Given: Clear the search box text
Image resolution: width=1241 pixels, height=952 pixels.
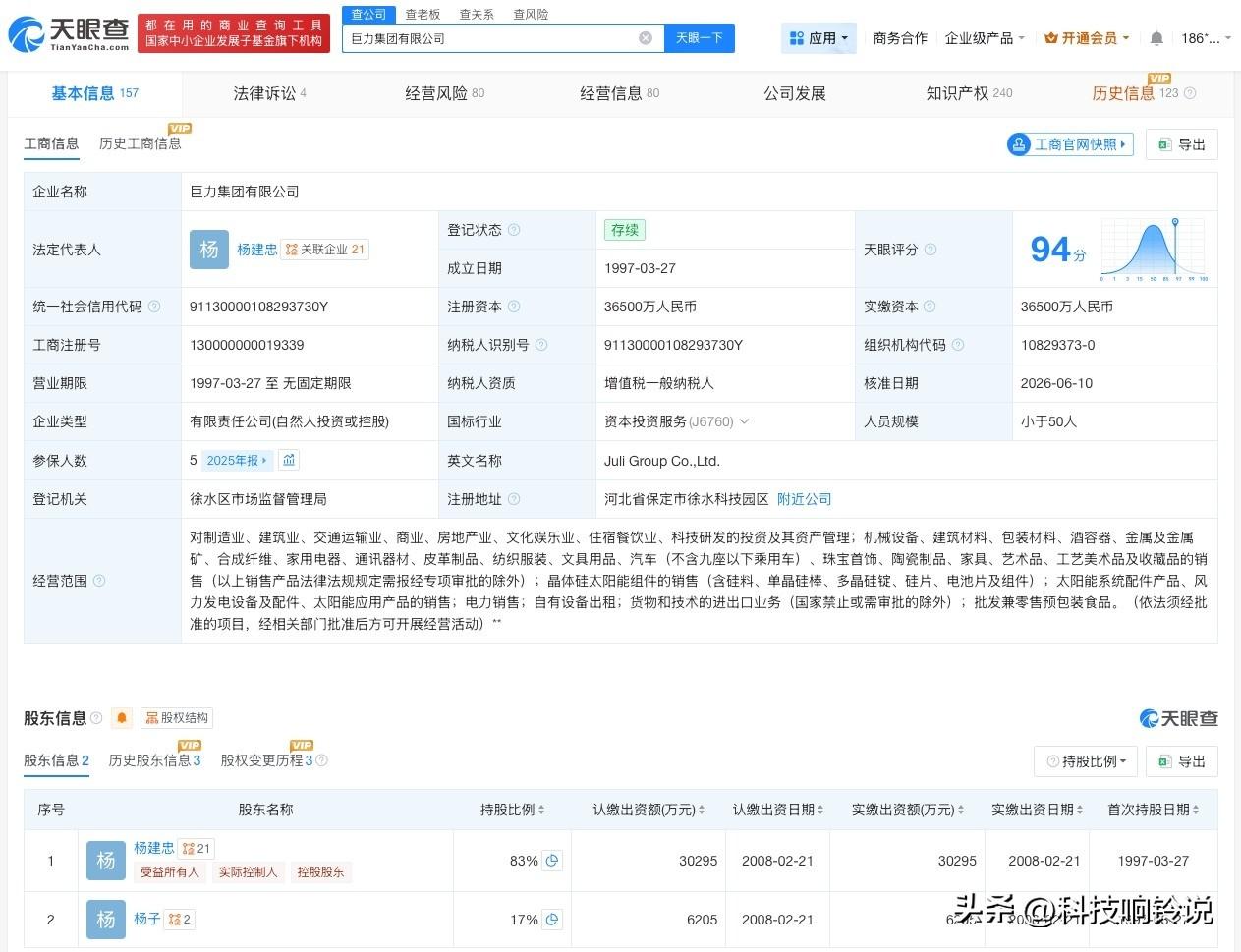Looking at the screenshot, I should tap(646, 38).
